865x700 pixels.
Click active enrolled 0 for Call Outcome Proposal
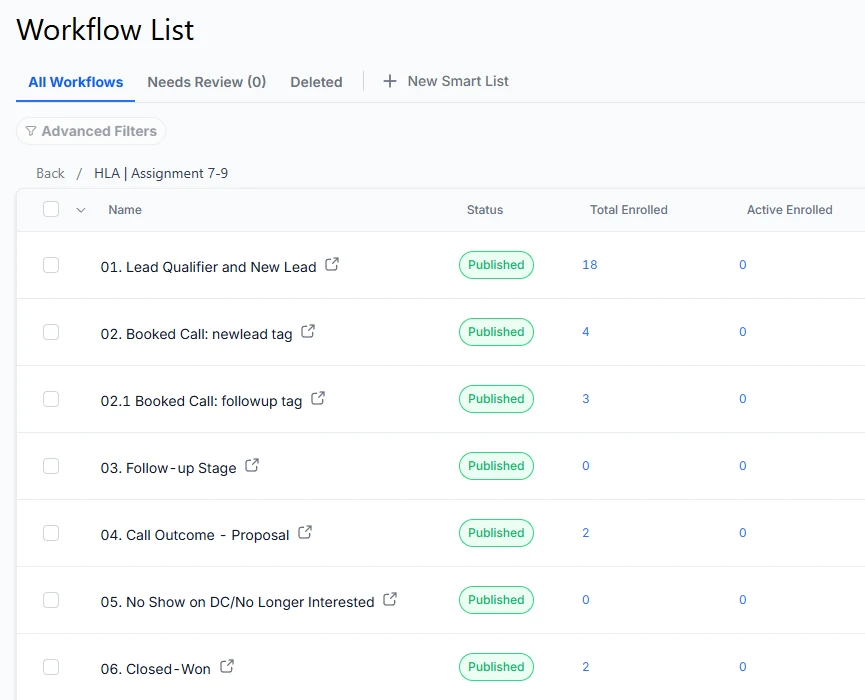(743, 533)
